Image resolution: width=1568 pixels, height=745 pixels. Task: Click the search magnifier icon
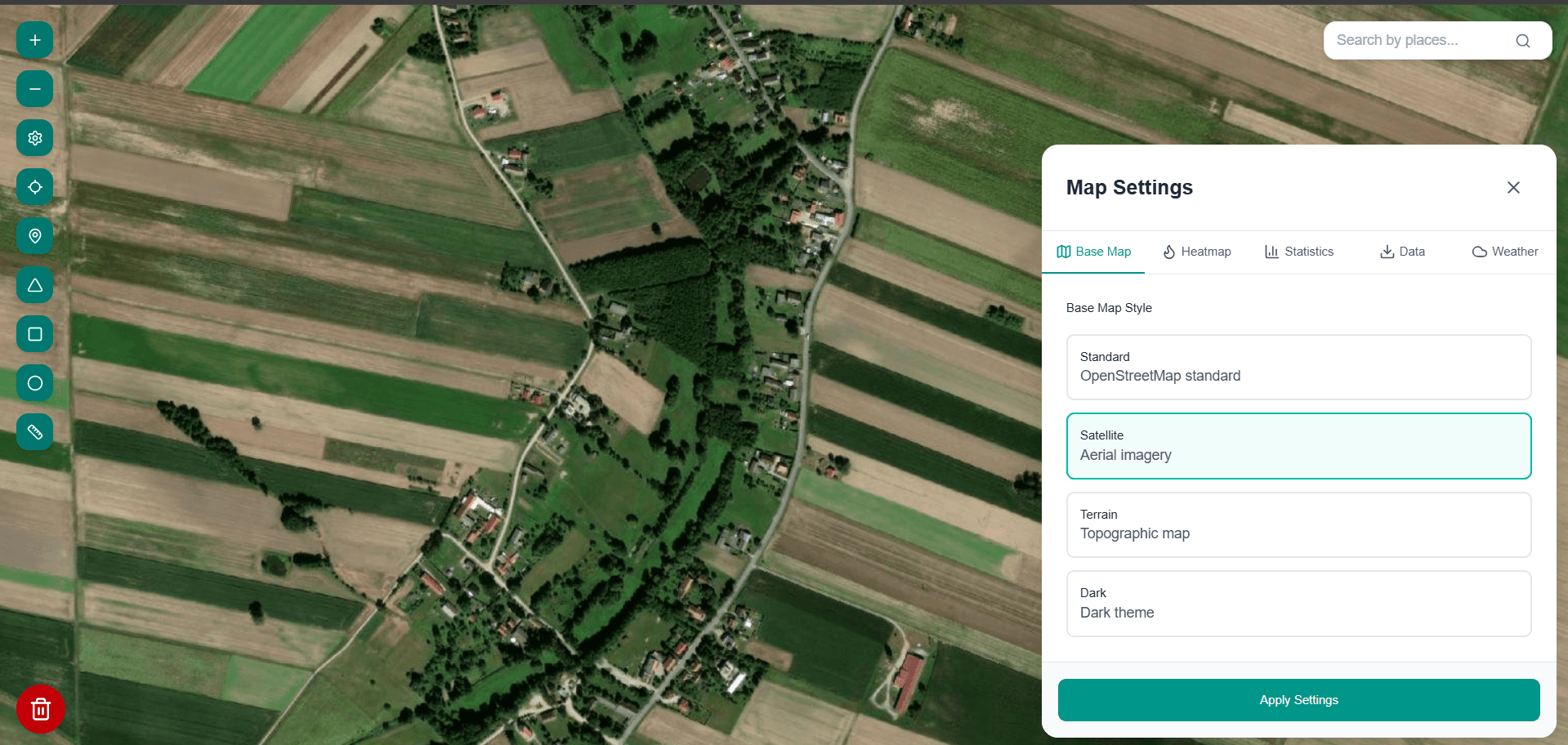tap(1522, 41)
